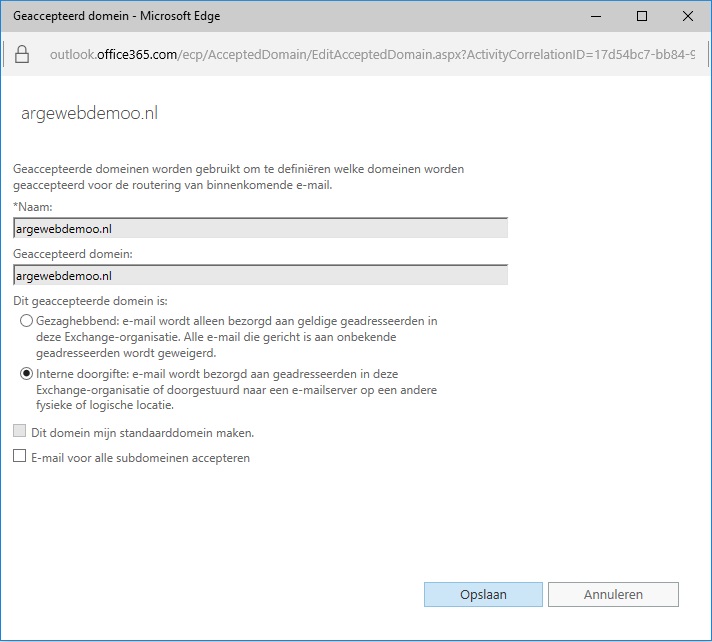This screenshot has width=712, height=642.
Task: Click the 'Geaccepteerde domeinen worden gebruikt' intro text
Action: click(x=238, y=177)
